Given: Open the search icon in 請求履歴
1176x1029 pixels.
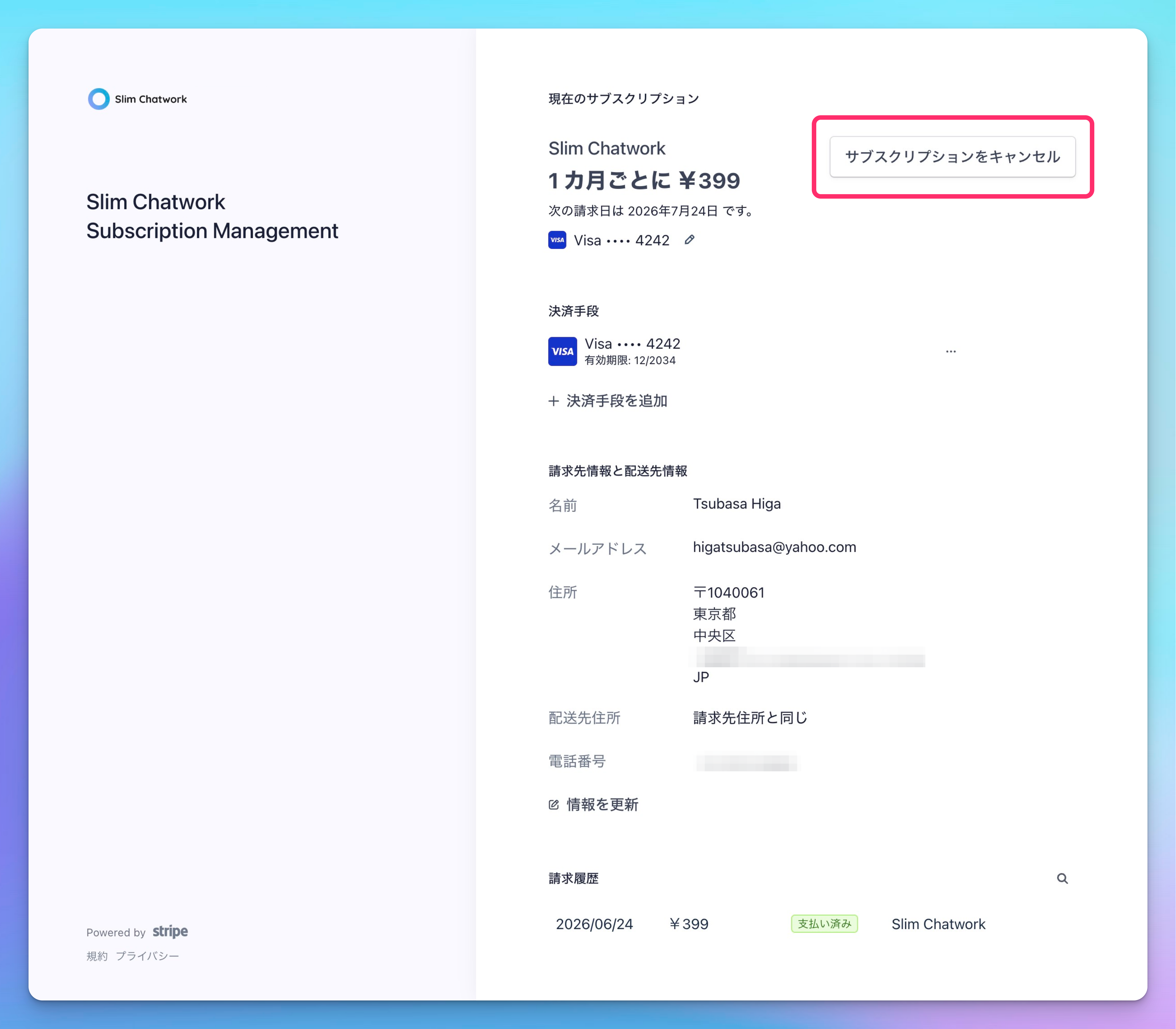Looking at the screenshot, I should click(x=1062, y=878).
